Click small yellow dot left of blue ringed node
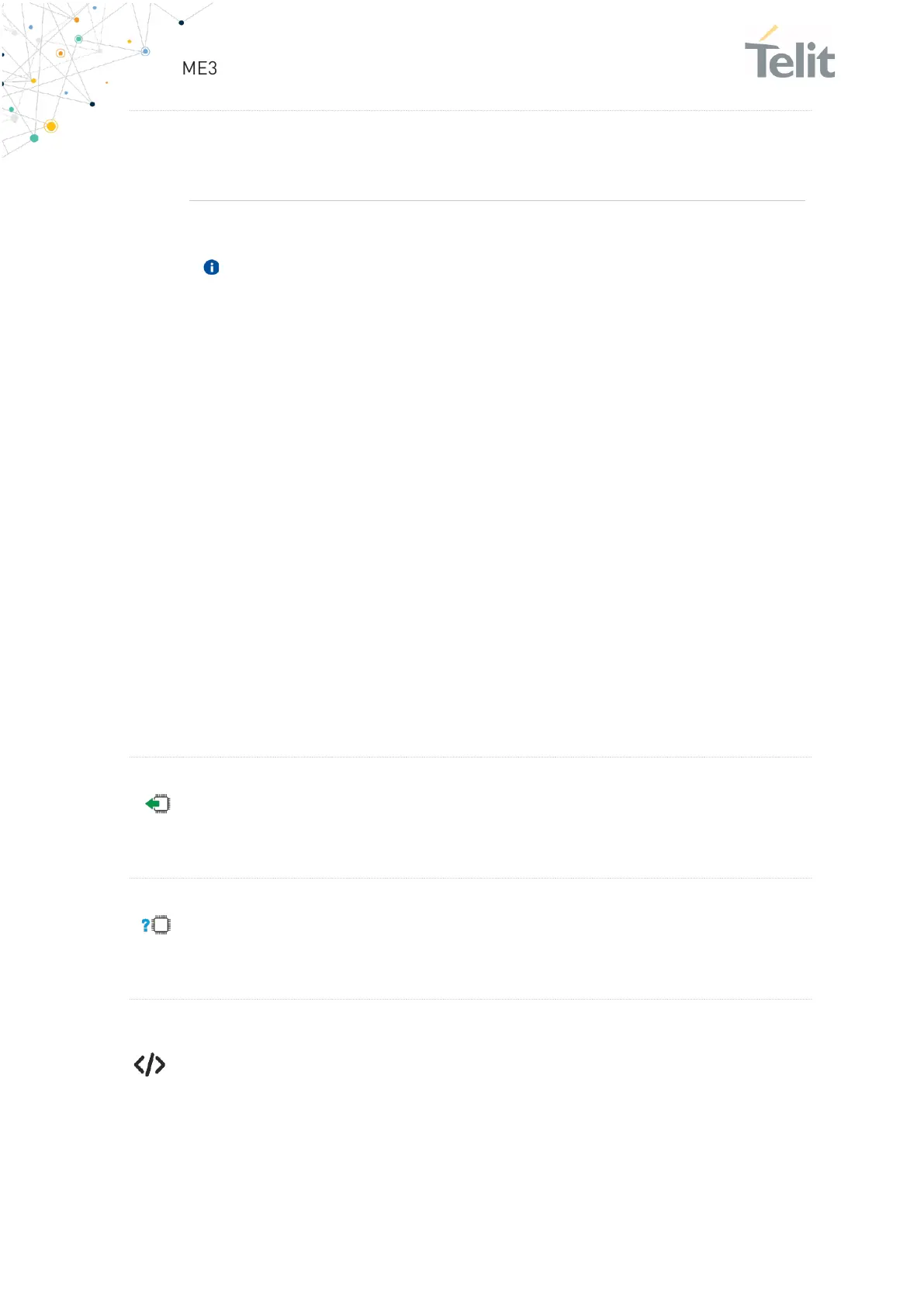Screen dimensions: 924x1307 [130, 41]
